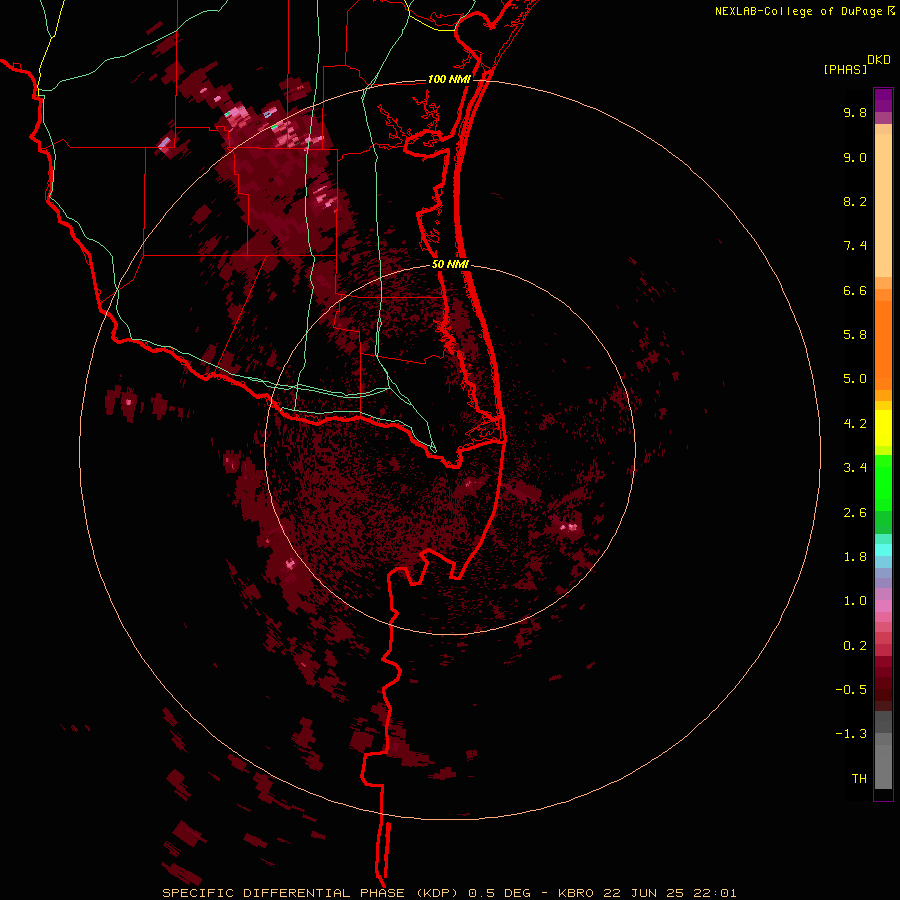Select the 1.0 legend value
The height and width of the screenshot is (900, 900).
855,601
